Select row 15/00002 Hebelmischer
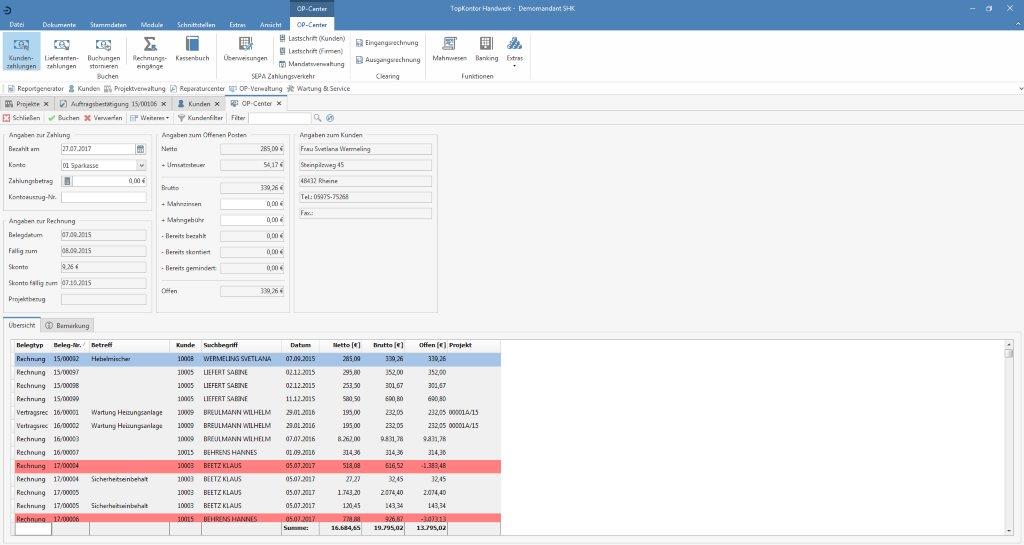This screenshot has height=545, width=1024. coord(257,359)
